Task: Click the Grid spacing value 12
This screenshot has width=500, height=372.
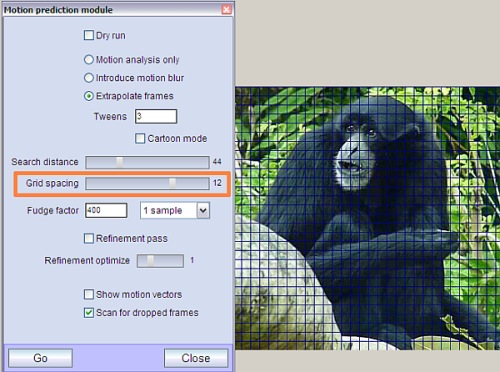Action: [217, 183]
